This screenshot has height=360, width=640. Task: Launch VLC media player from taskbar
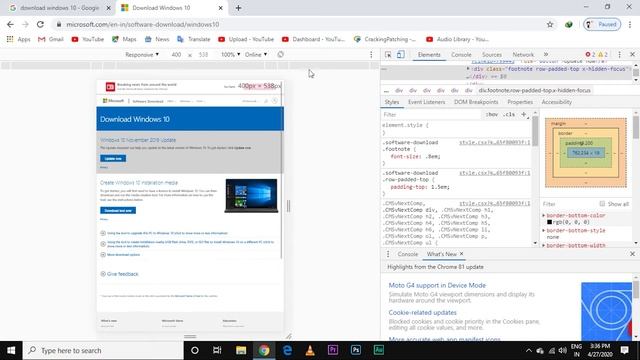tap(310, 350)
